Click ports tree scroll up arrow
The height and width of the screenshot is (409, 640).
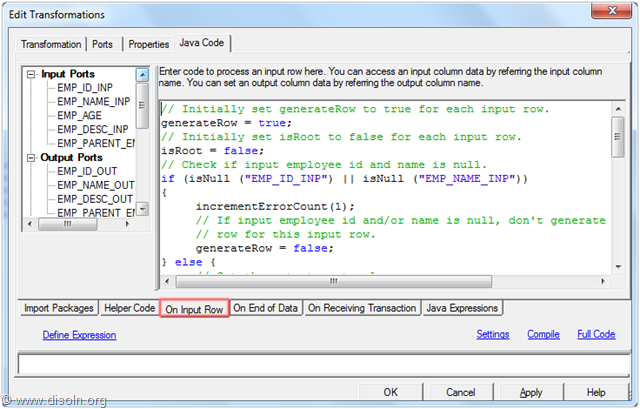point(142,75)
